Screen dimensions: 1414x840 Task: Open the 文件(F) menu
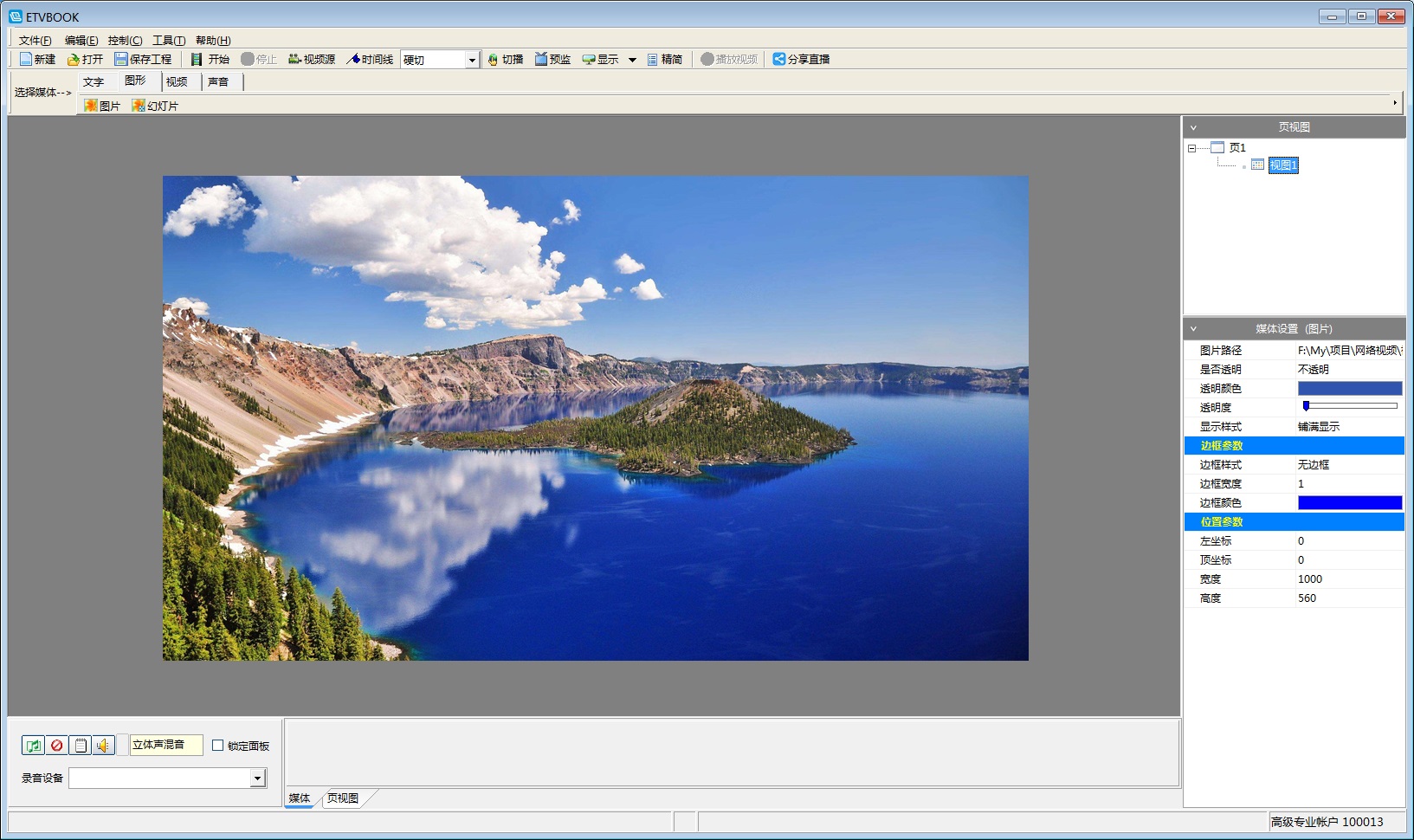35,41
